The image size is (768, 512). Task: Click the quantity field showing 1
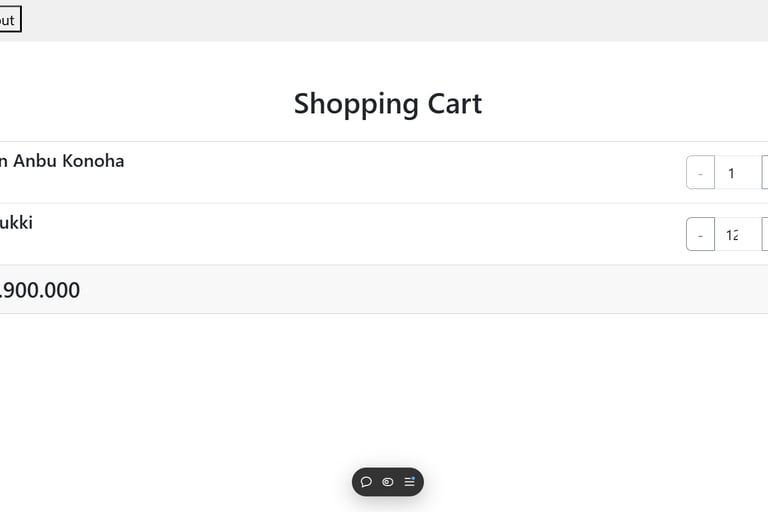pos(737,173)
